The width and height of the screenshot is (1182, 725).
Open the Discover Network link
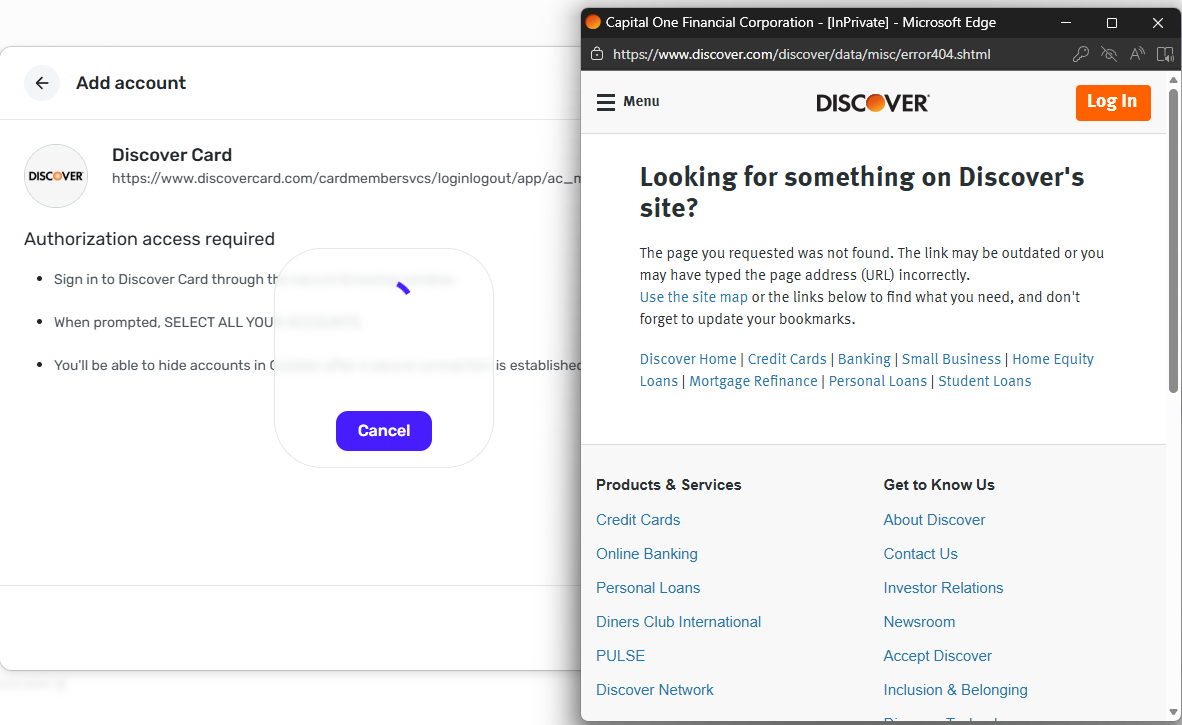pyautogui.click(x=654, y=690)
